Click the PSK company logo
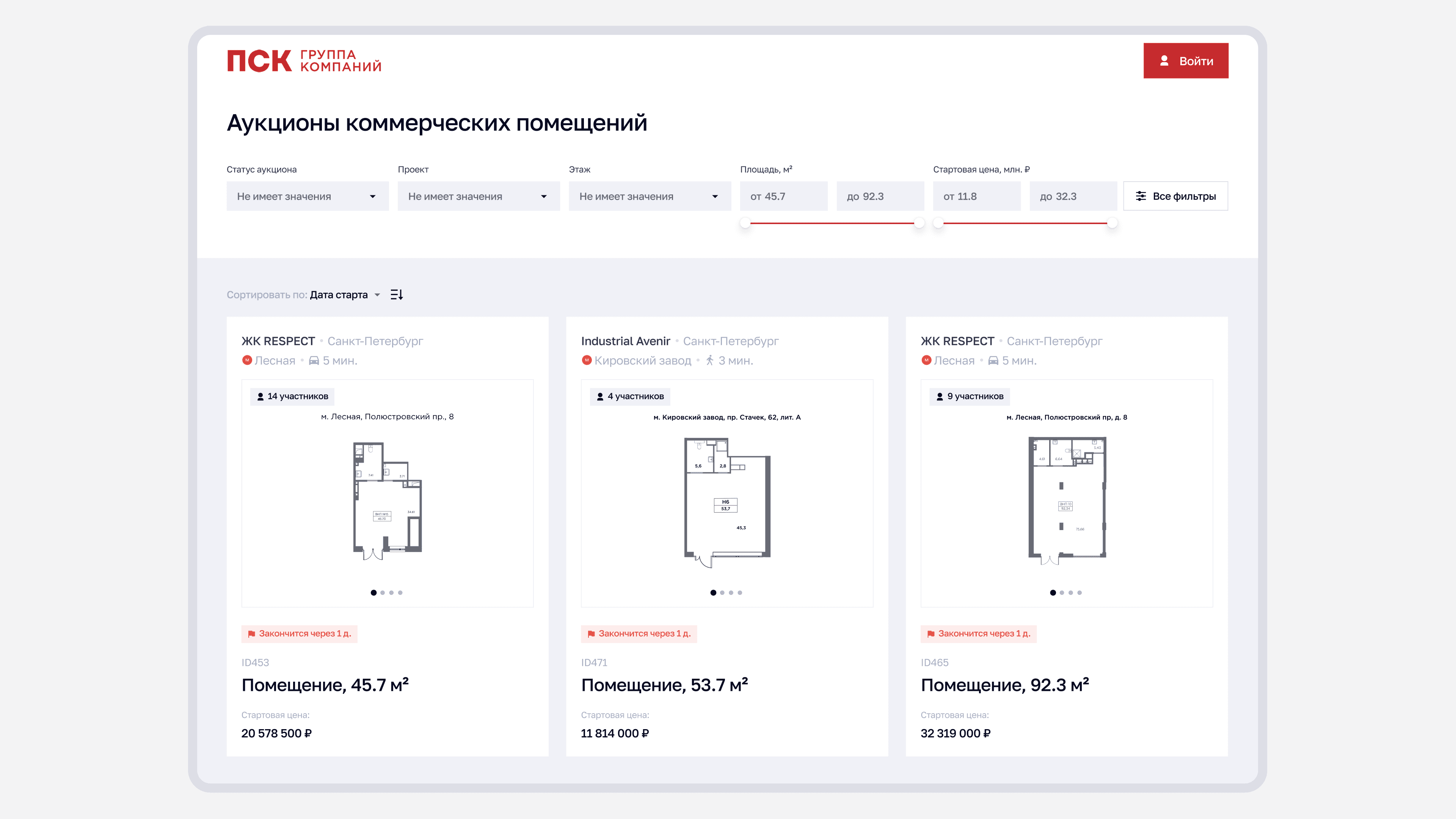Image resolution: width=1456 pixels, height=819 pixels. (x=303, y=61)
